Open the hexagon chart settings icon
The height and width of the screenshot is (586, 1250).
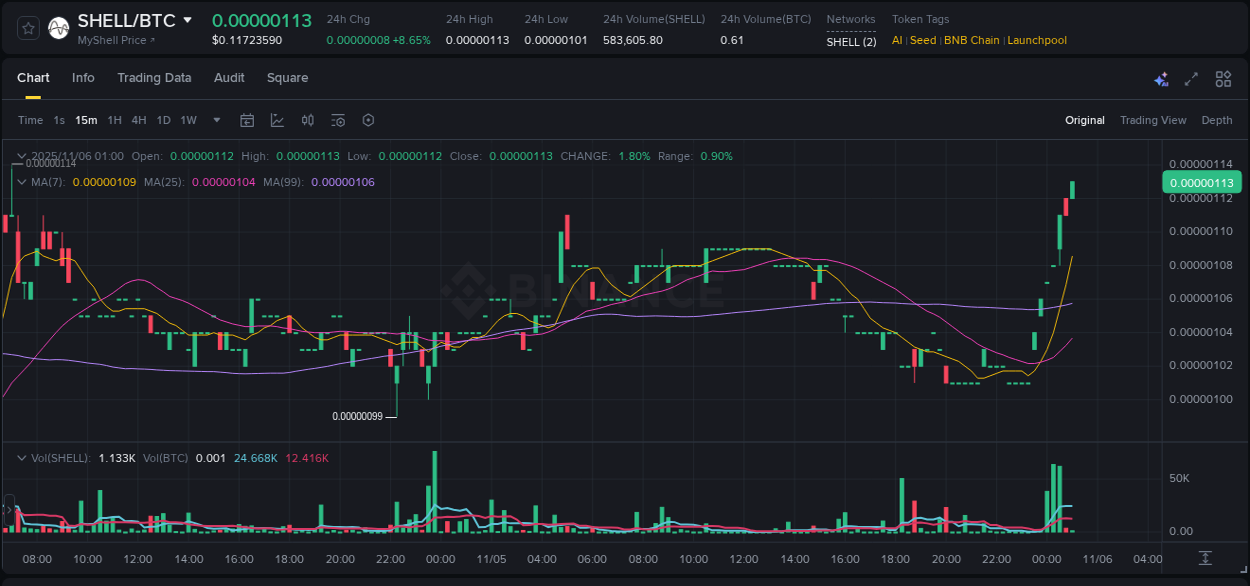(367, 120)
